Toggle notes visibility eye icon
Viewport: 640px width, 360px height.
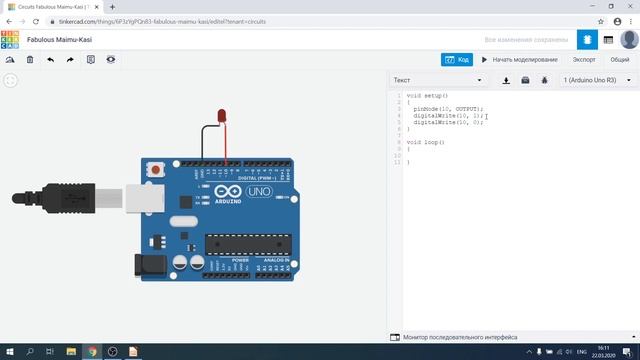(111, 60)
